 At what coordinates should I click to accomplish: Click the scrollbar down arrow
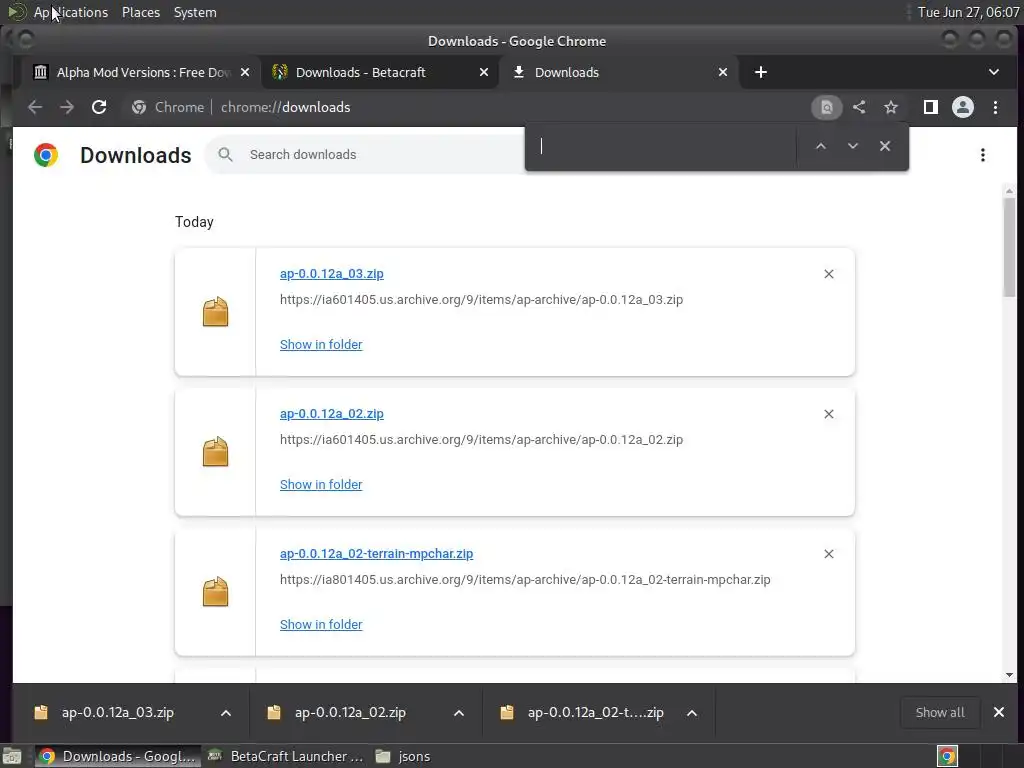coord(1009,675)
